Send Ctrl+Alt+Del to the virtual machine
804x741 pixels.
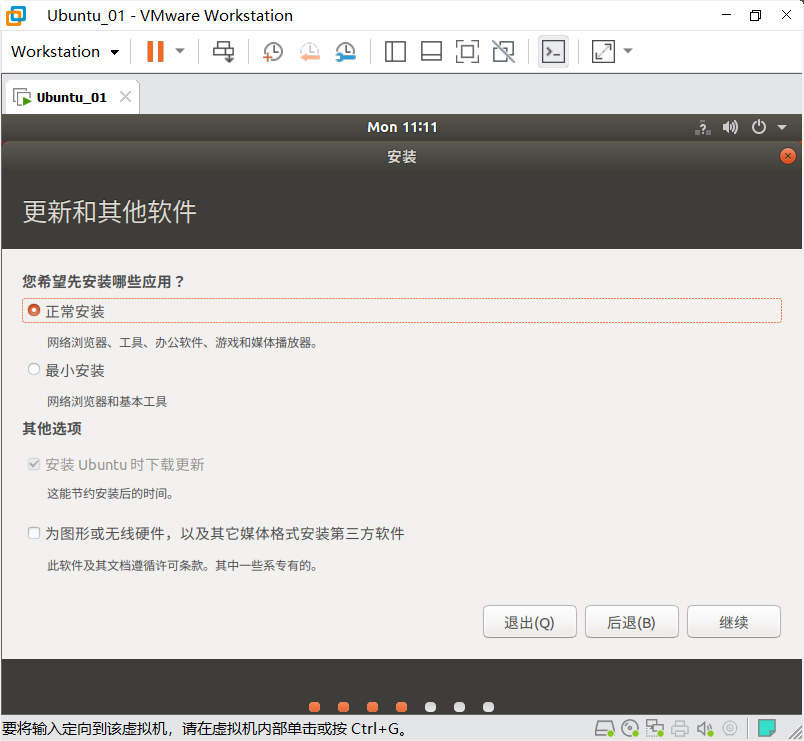pyautogui.click(x=224, y=51)
